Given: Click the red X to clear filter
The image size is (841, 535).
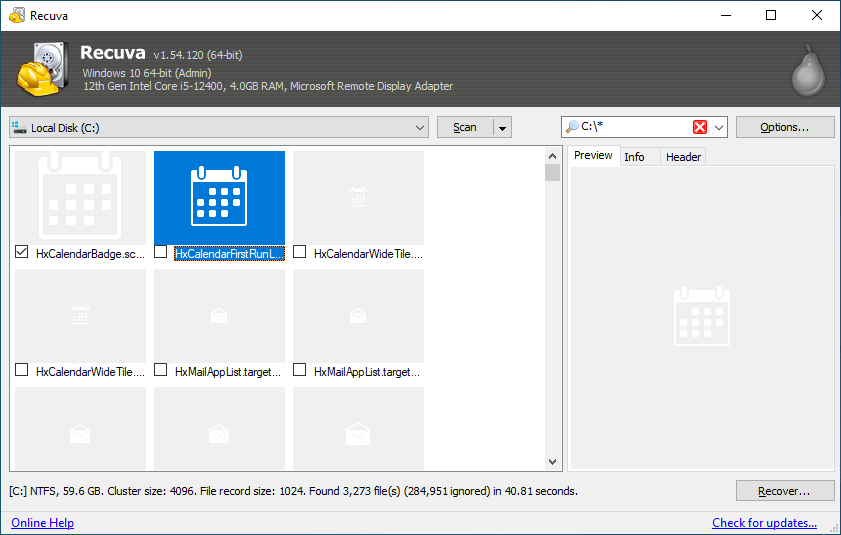Looking at the screenshot, I should click(x=699, y=127).
